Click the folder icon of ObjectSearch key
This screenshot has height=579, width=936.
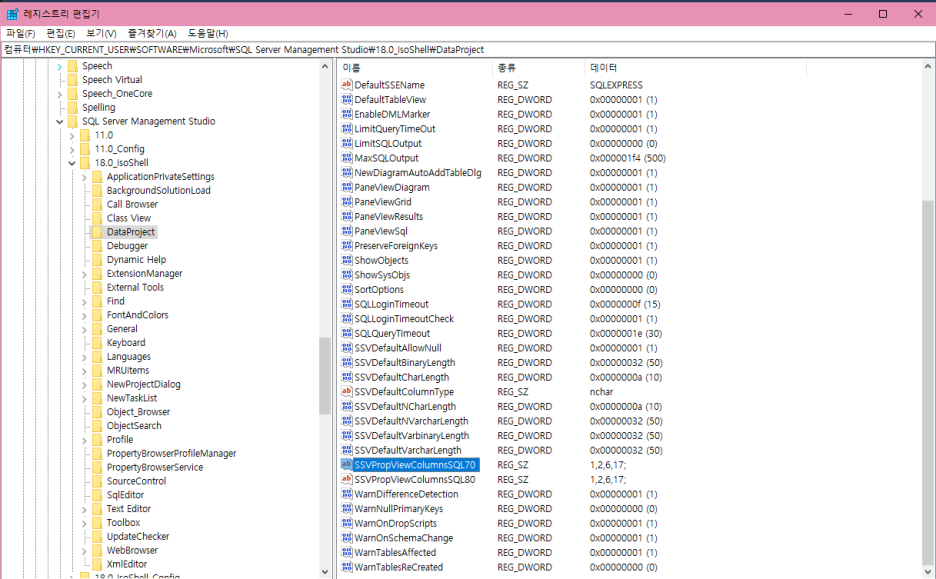[x=97, y=426]
